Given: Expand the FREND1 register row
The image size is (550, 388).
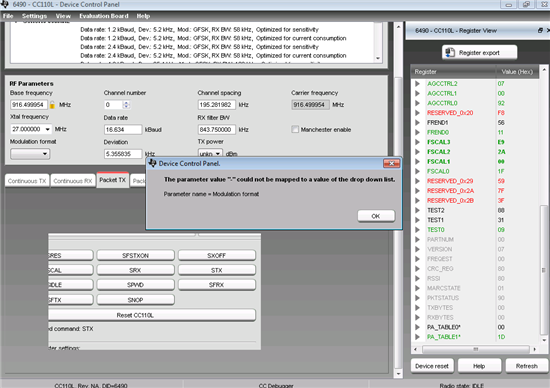Looking at the screenshot, I should pos(417,123).
